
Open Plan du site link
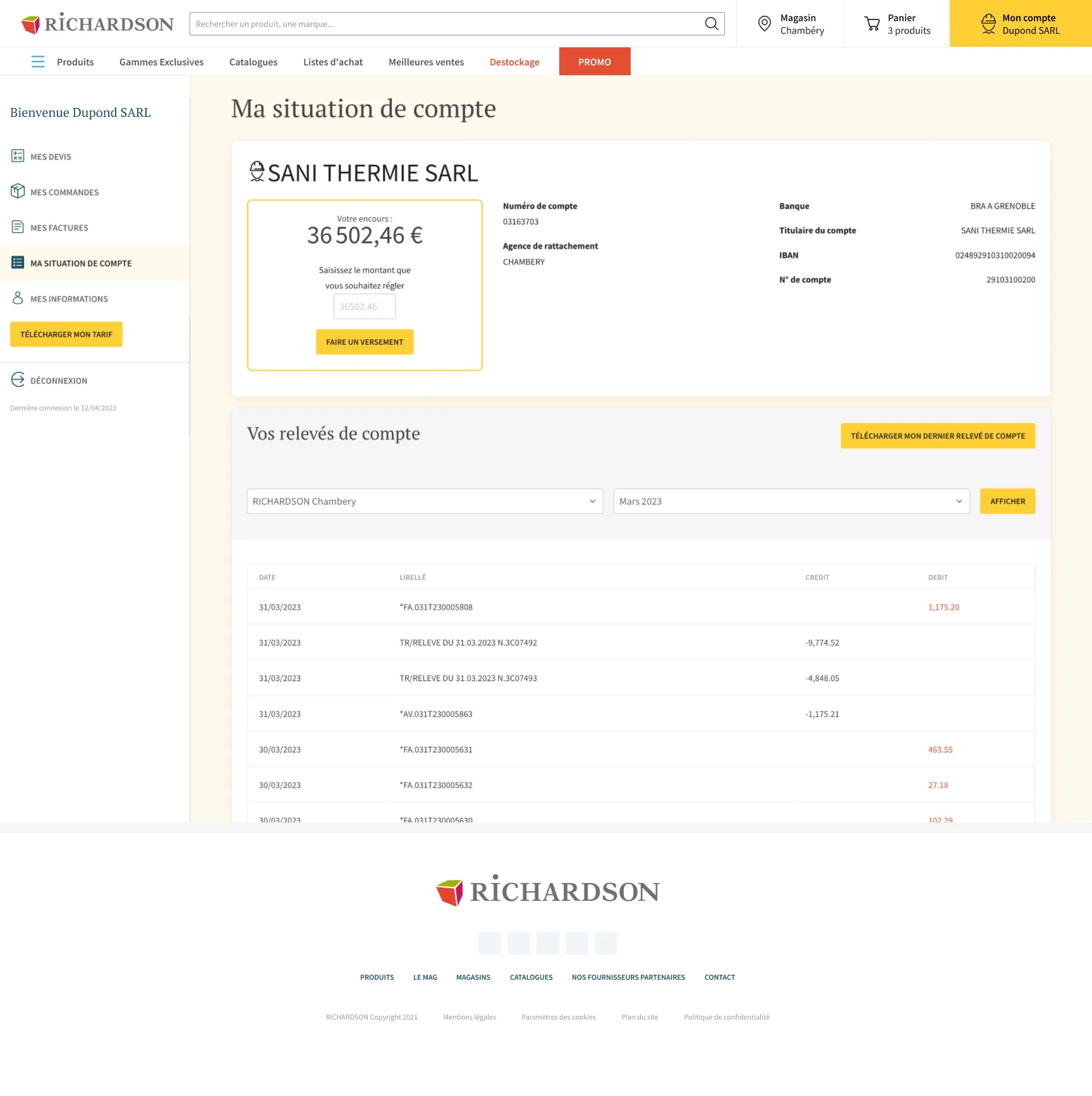click(640, 1017)
